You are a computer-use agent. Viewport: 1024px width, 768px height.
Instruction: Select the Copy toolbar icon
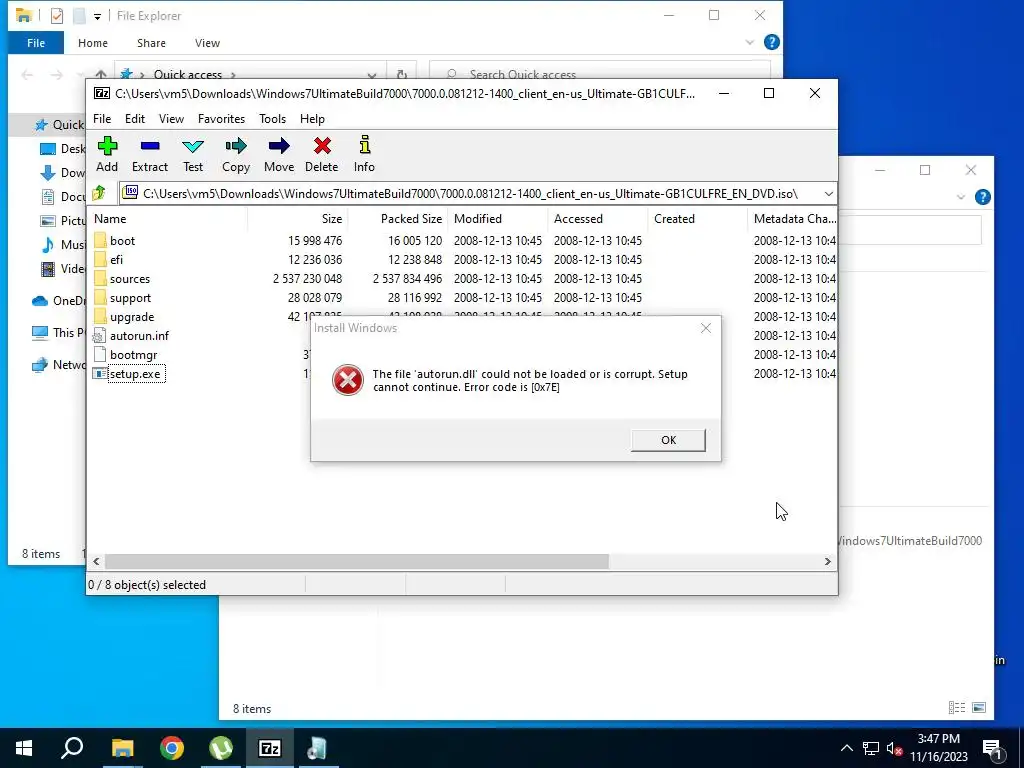click(236, 146)
